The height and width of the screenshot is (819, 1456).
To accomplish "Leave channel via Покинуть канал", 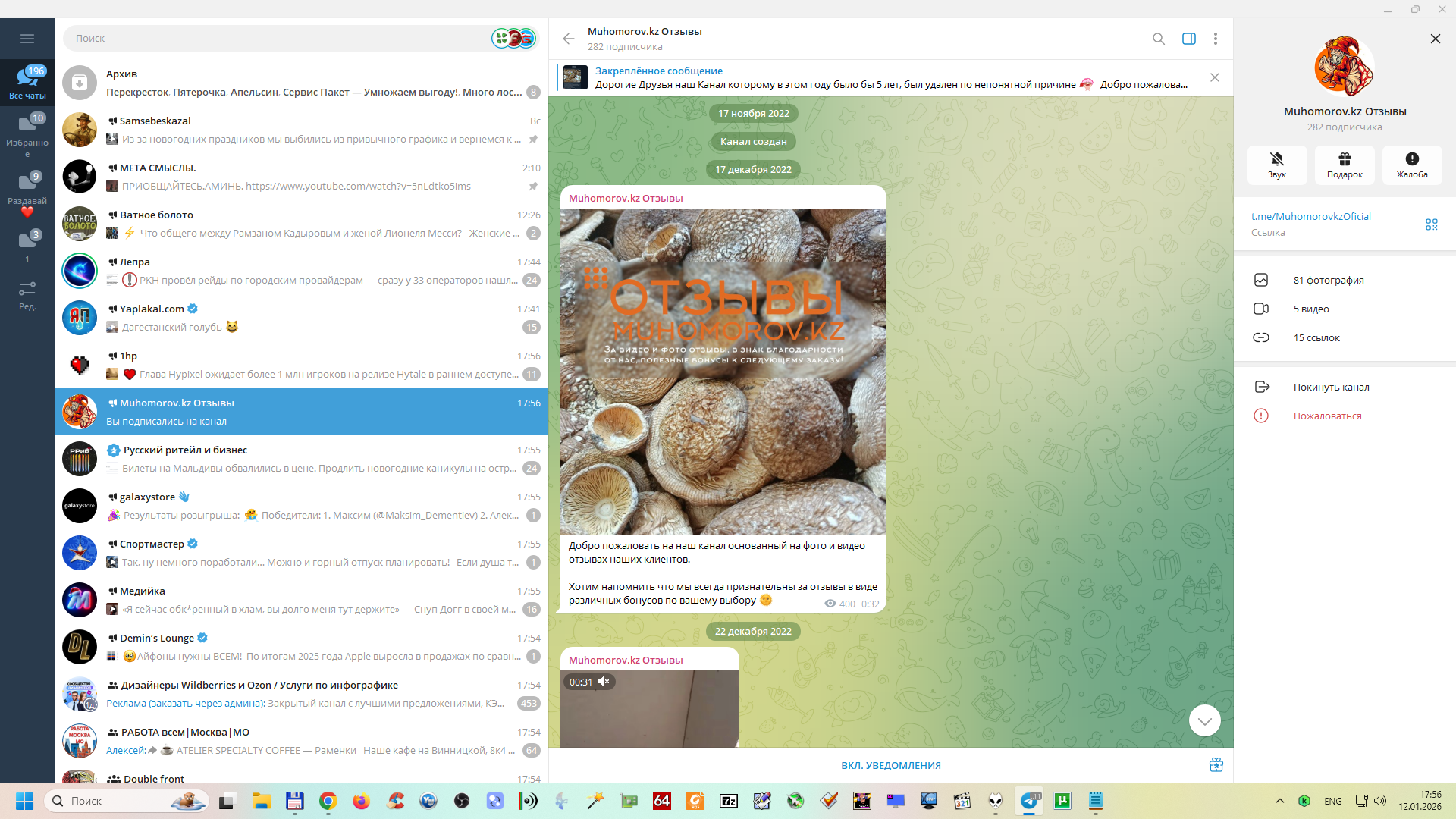I will 1330,388.
